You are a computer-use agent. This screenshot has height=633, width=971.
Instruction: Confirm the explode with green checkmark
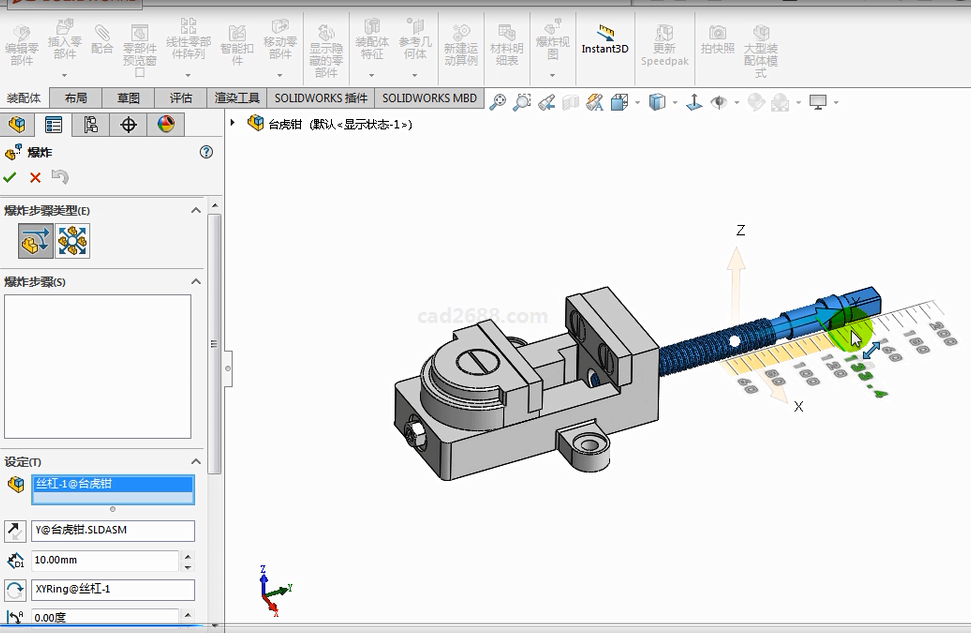10,177
